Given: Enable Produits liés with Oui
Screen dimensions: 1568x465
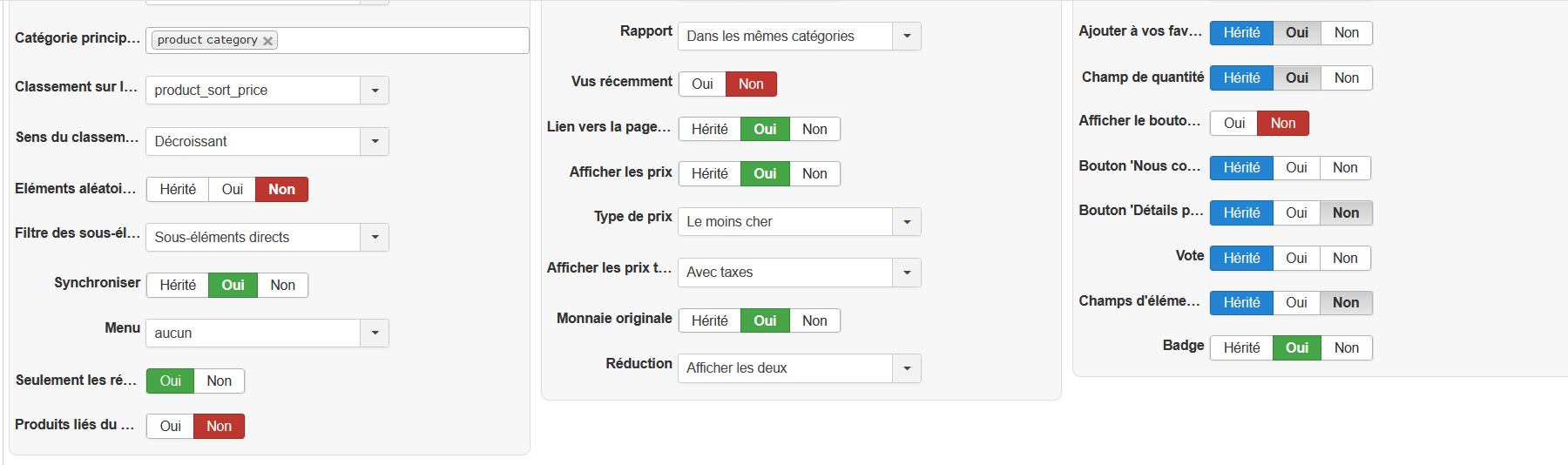Looking at the screenshot, I should (170, 427).
